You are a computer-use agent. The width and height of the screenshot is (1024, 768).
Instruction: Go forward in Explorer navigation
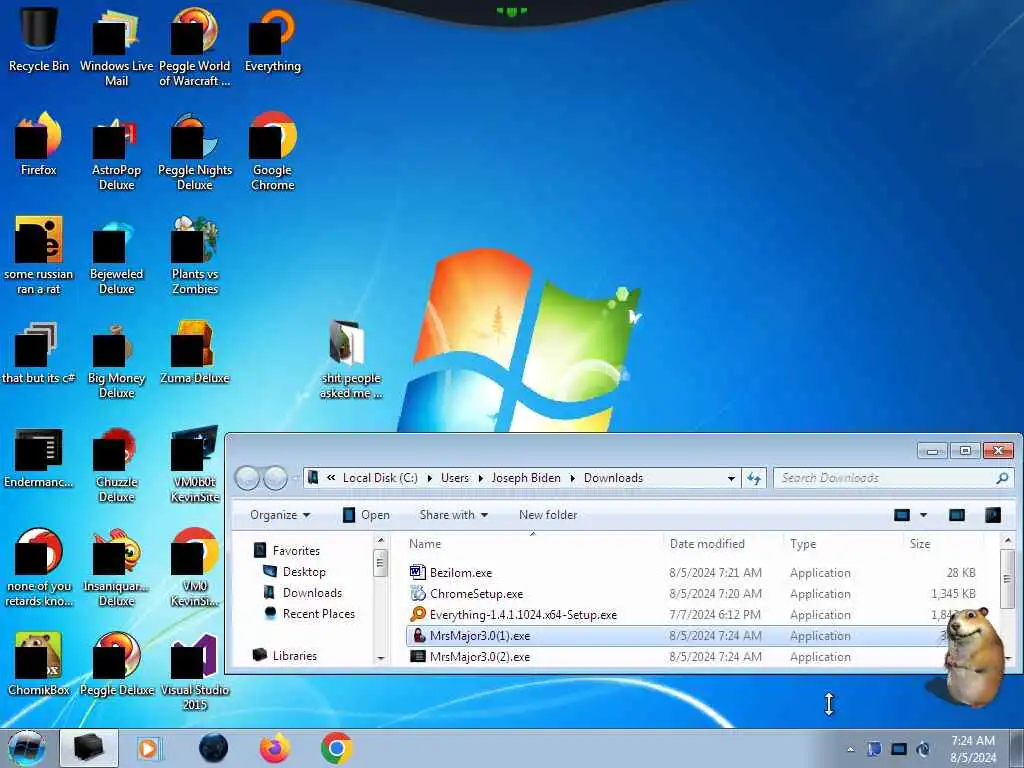275,478
